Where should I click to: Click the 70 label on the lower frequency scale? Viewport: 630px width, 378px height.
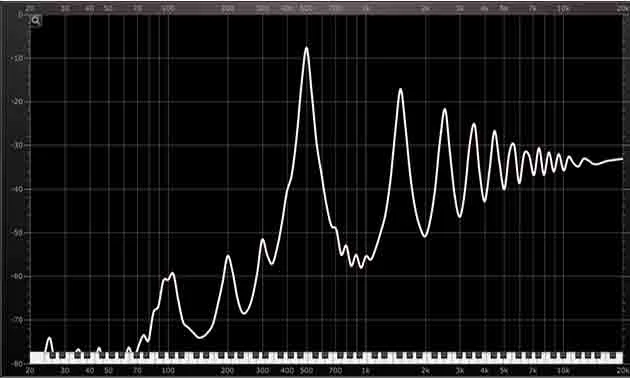tap(137, 370)
